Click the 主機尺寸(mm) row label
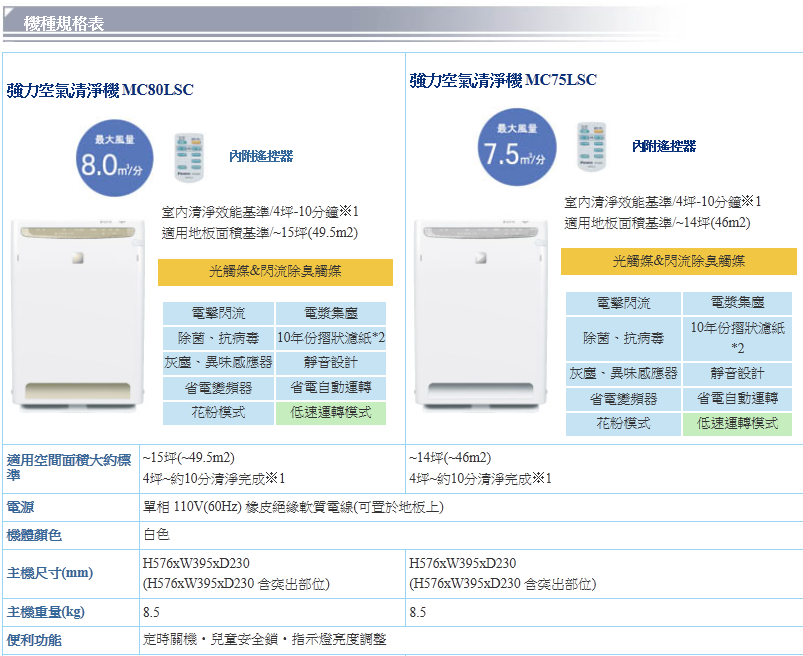803x656 pixels. click(x=50, y=573)
